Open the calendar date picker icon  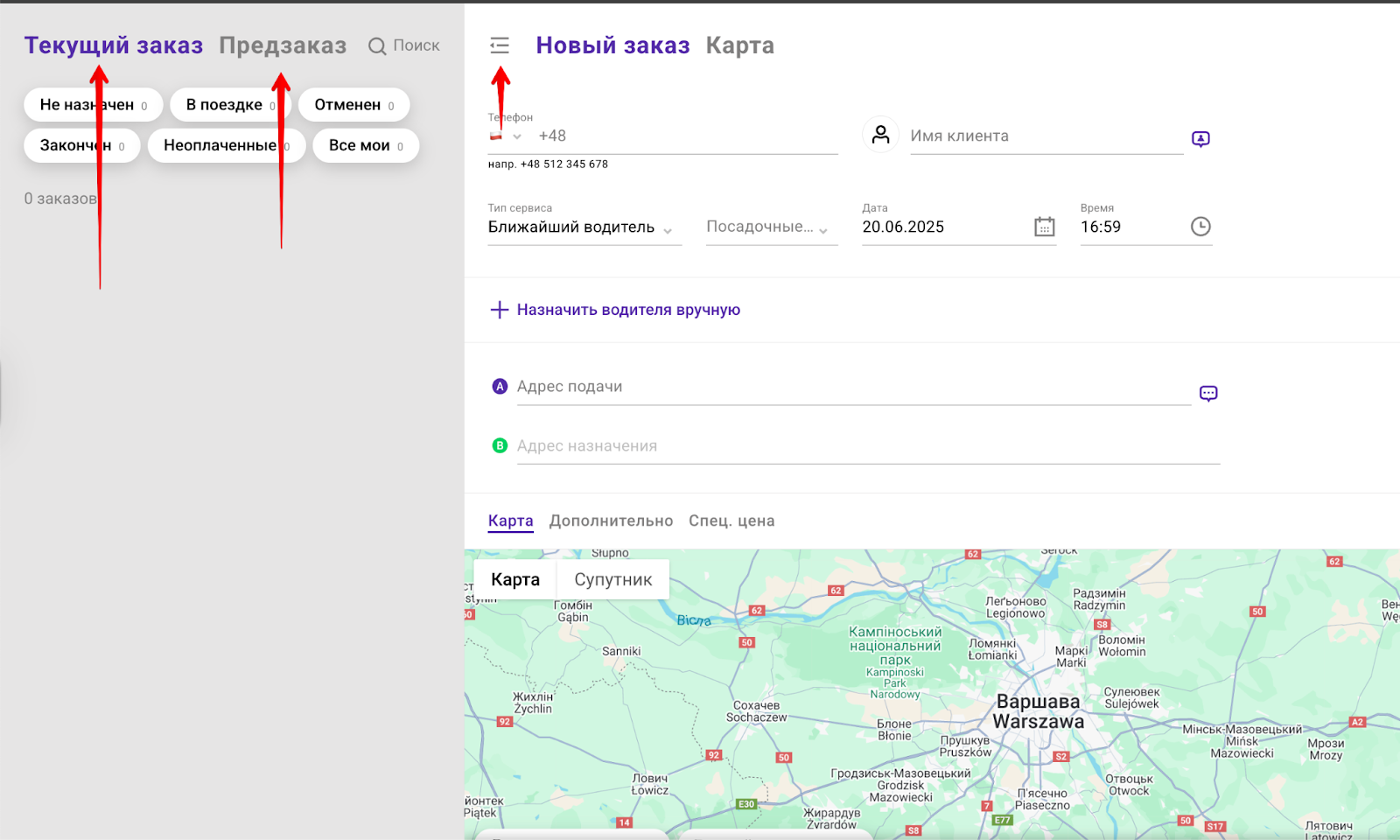tap(1044, 227)
